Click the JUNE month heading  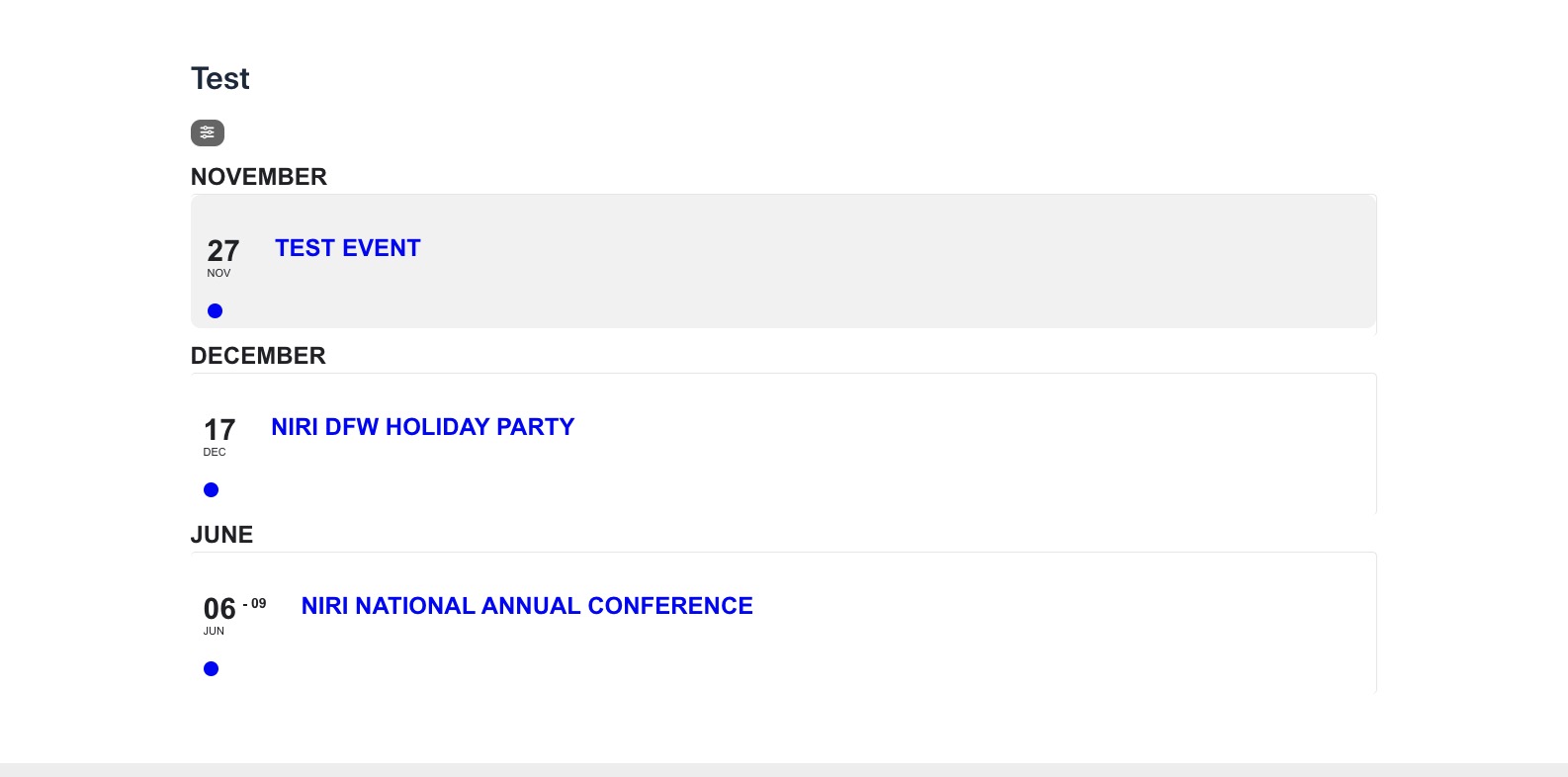[221, 535]
